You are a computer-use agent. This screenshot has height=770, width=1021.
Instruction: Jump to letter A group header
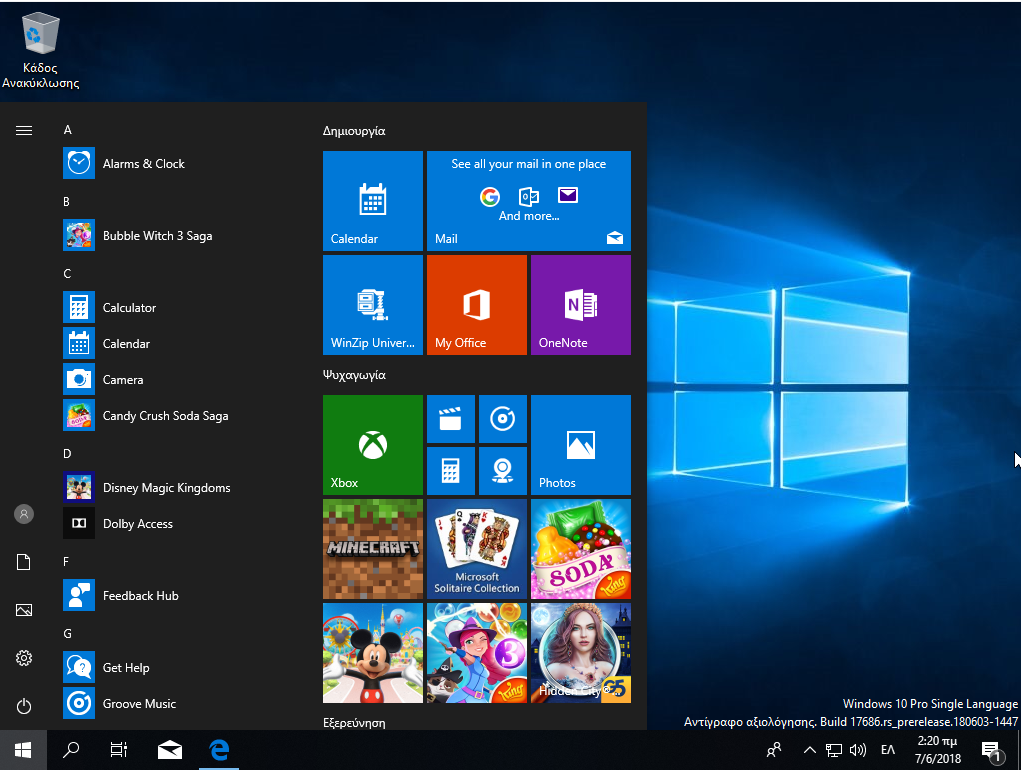[67, 130]
